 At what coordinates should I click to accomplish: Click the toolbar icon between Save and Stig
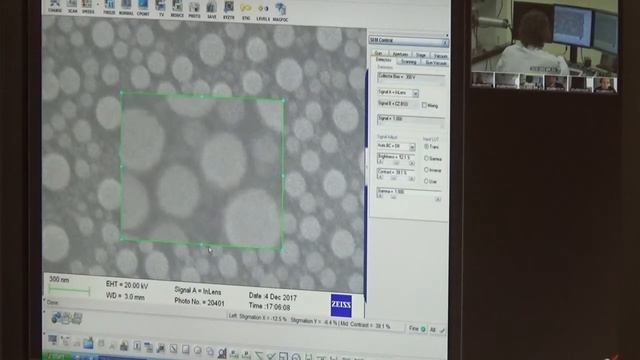tap(229, 11)
